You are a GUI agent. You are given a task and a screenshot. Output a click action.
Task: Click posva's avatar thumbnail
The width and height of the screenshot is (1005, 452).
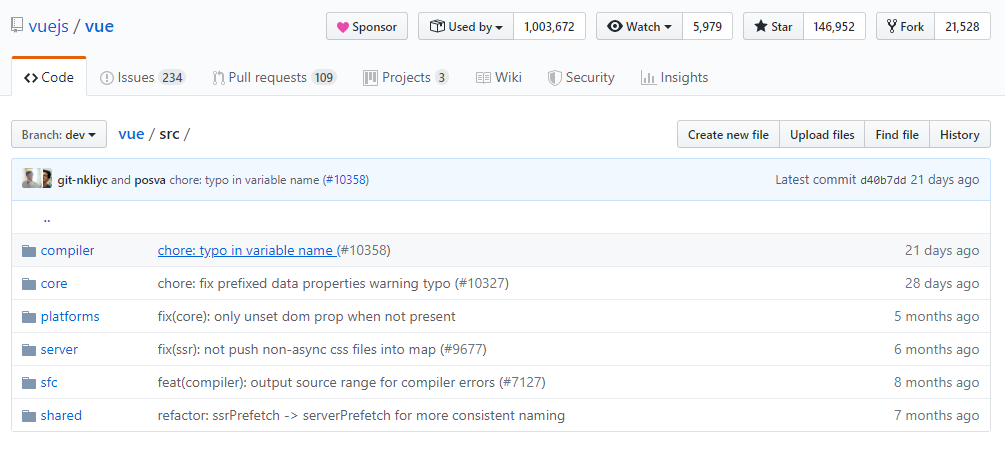(47, 179)
